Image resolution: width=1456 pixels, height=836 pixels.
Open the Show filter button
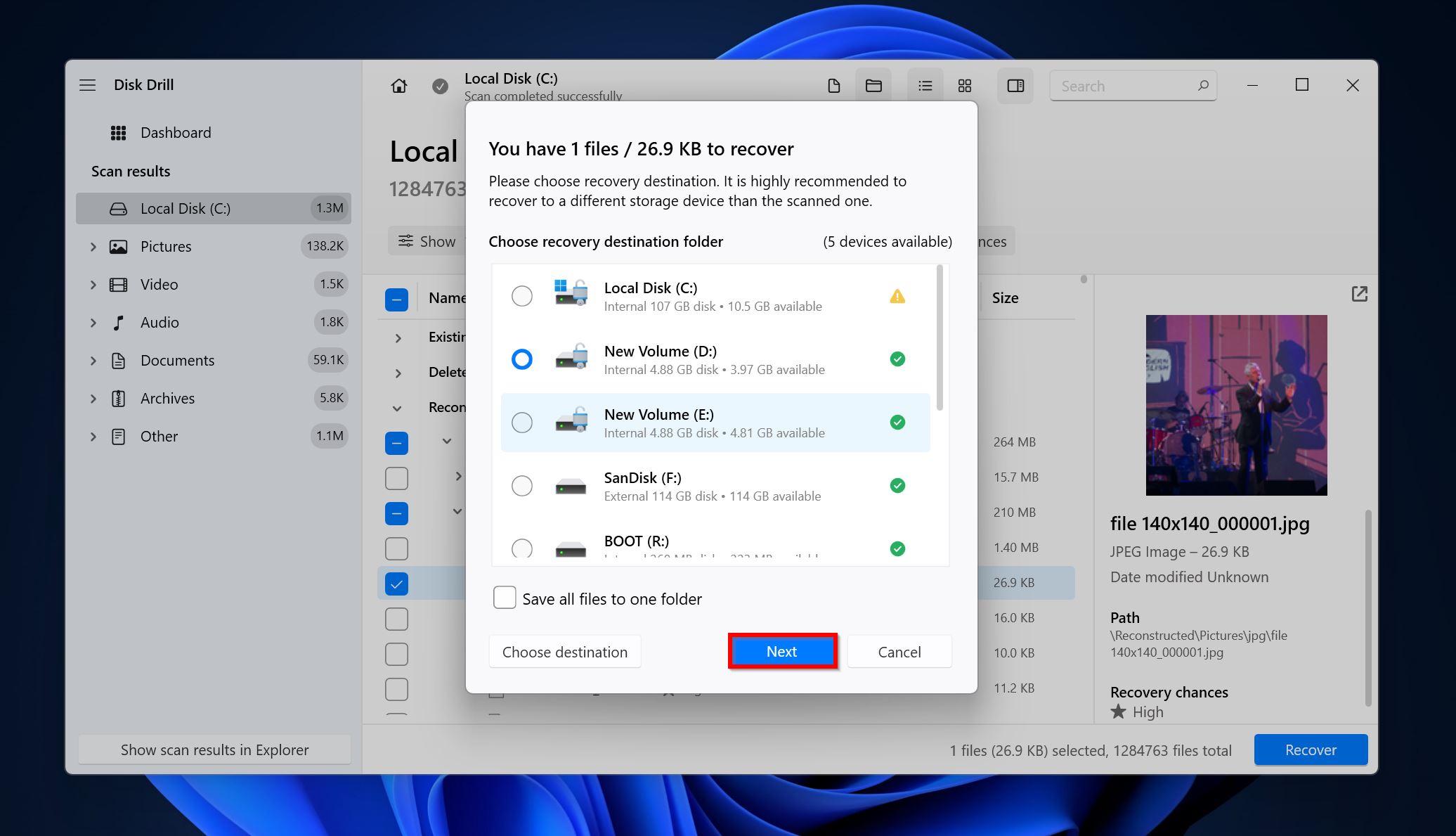point(427,241)
